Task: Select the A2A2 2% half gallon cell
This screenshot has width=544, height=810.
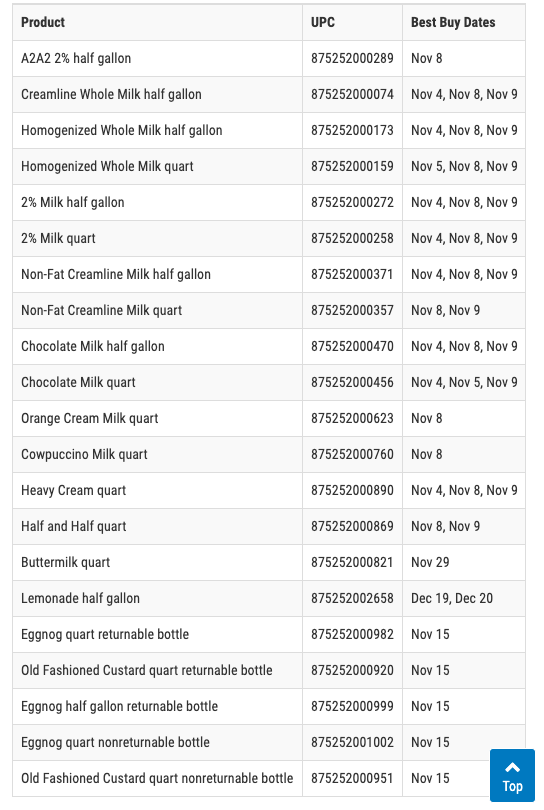Action: click(158, 58)
